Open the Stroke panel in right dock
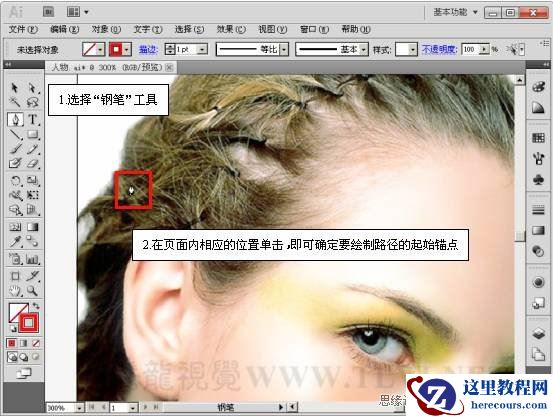This screenshot has width=553, height=417. tap(538, 210)
